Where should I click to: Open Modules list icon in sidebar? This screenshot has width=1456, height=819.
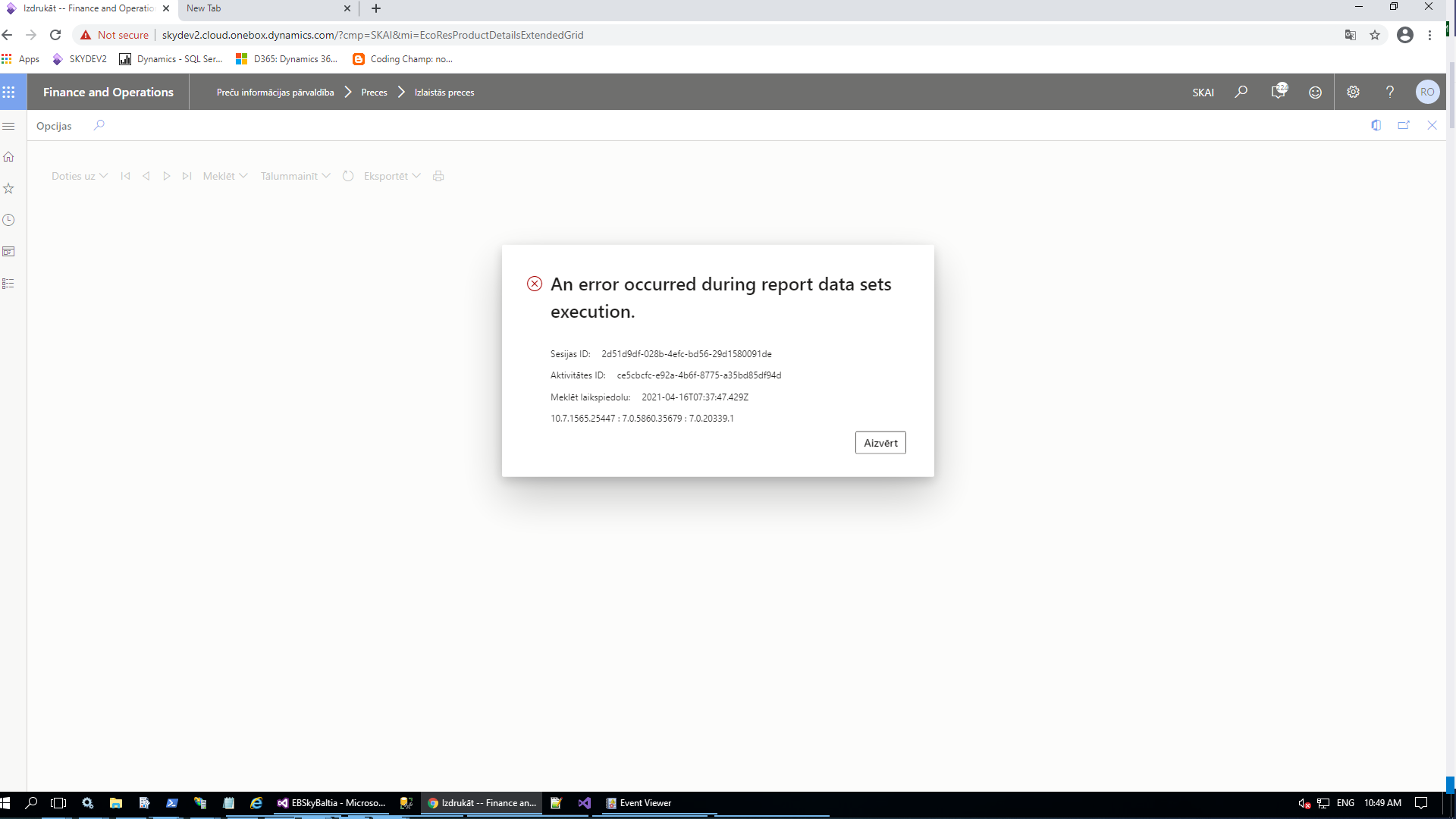[x=9, y=284]
